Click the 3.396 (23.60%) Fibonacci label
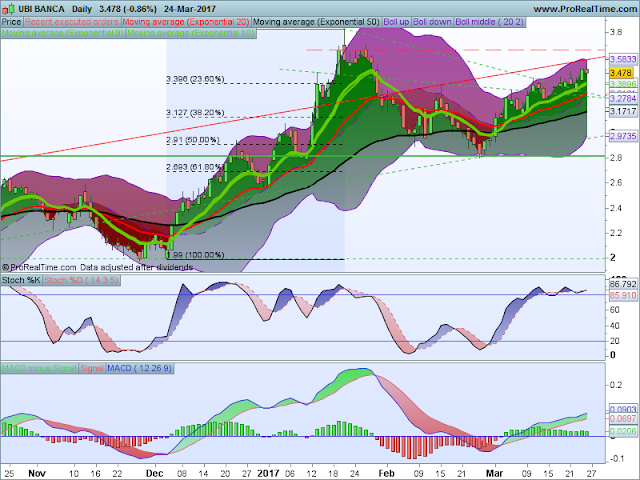640x480 pixels. (195, 79)
